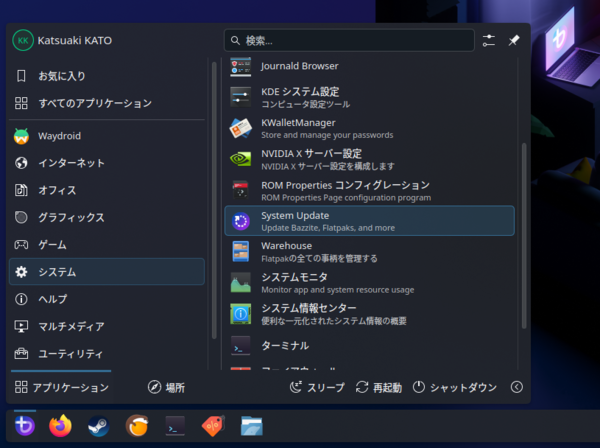This screenshot has height=448, width=600.
Task: Focus the 検索 search field
Action: (349, 40)
